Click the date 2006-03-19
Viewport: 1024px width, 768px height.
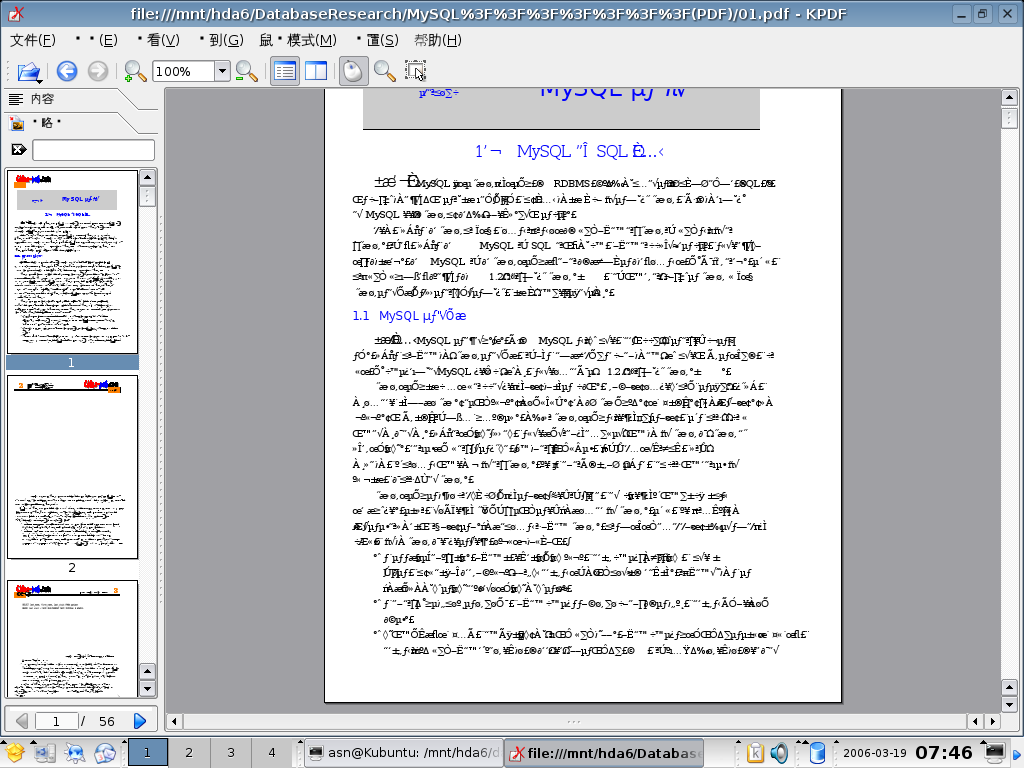(x=874, y=753)
